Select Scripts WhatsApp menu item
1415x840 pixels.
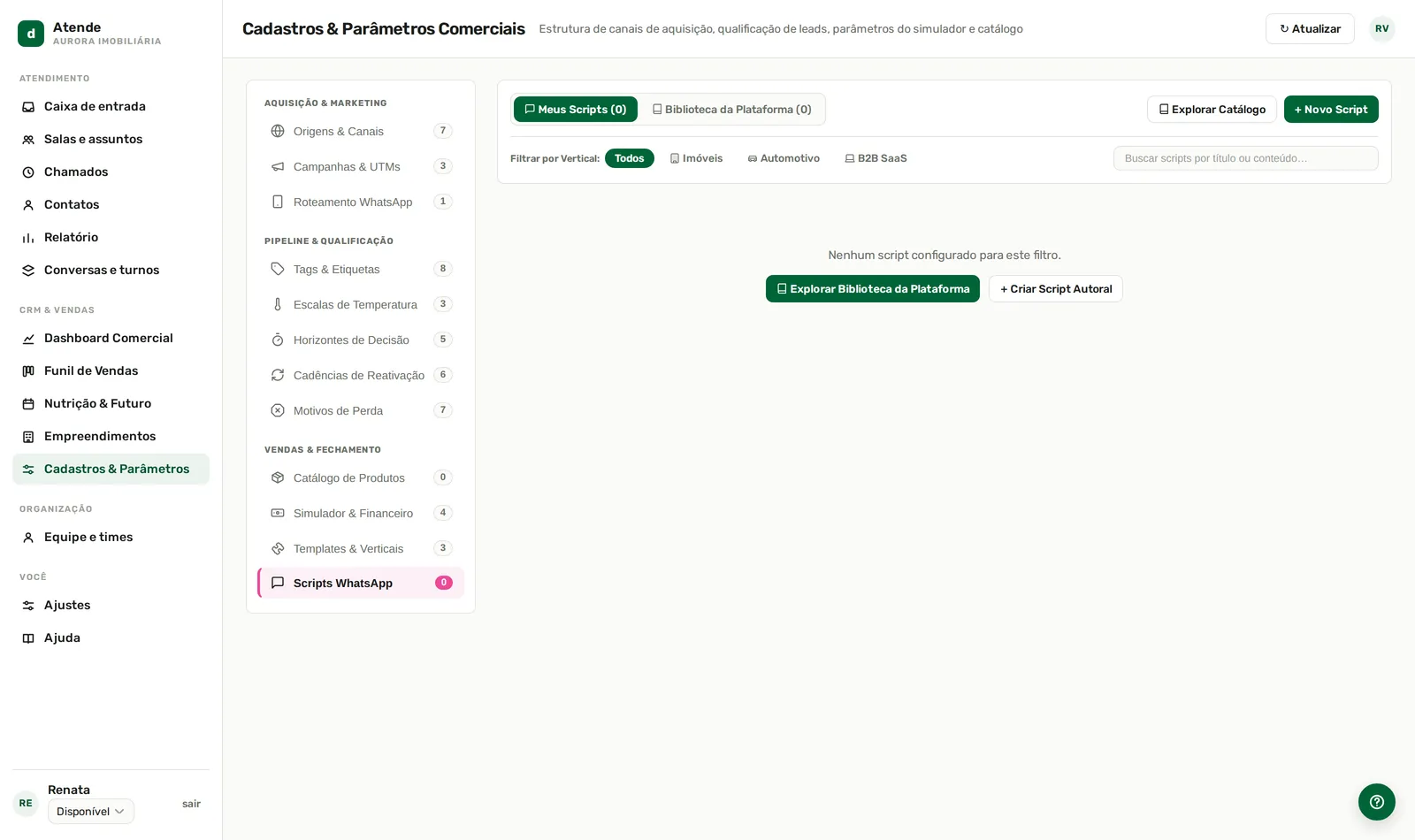[x=361, y=583]
